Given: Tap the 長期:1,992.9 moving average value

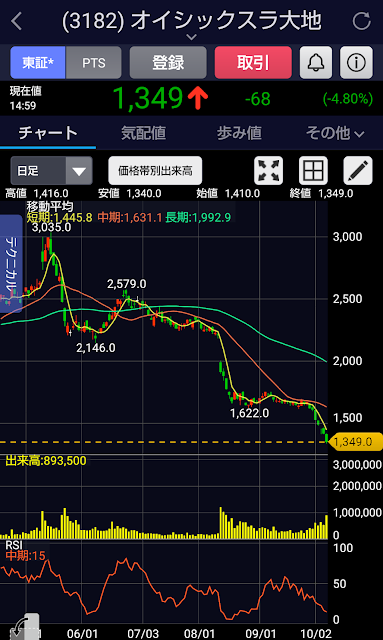Looking at the screenshot, I should click(198, 218).
